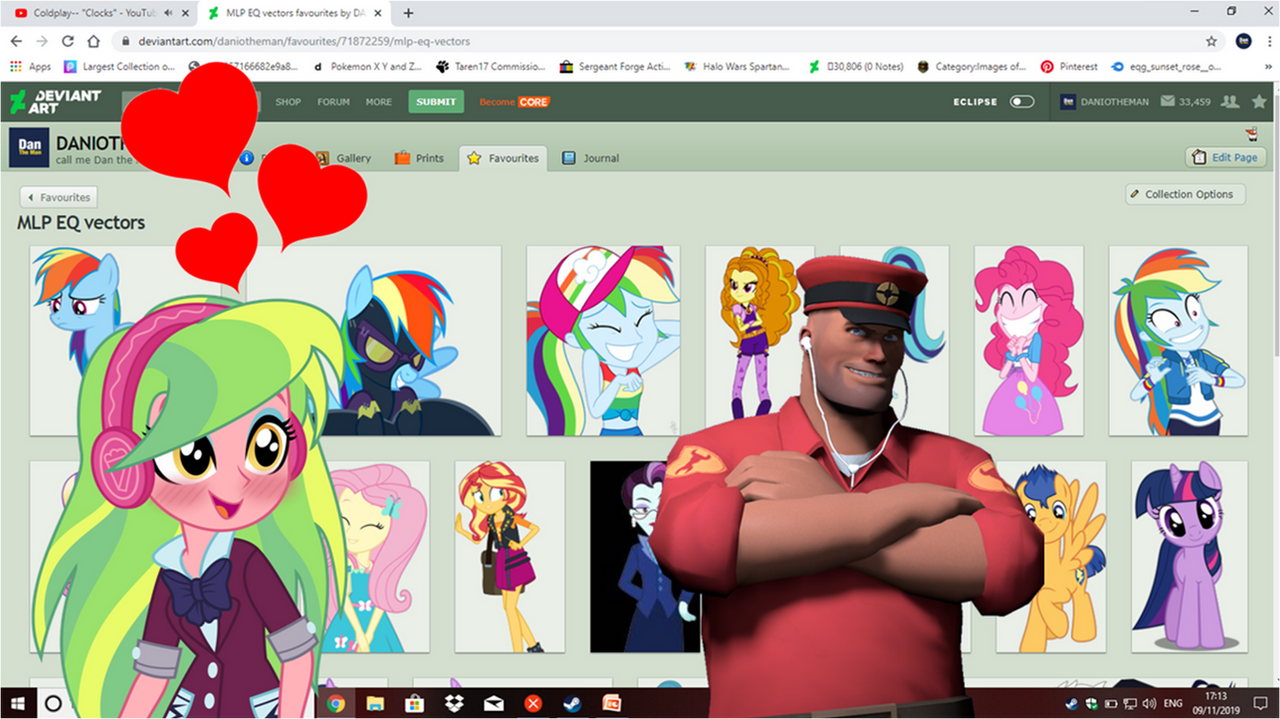Open the MORE menu

379,102
